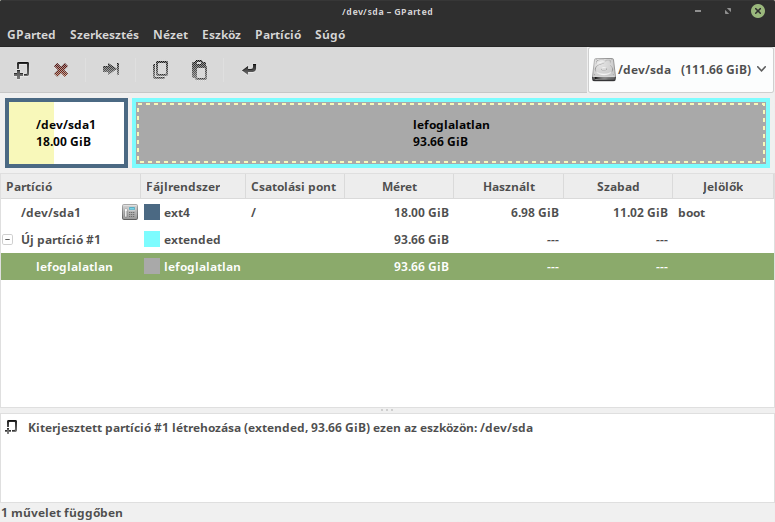Select the lefoglalatlan 93.66 GiB block in the disk map

click(451, 133)
